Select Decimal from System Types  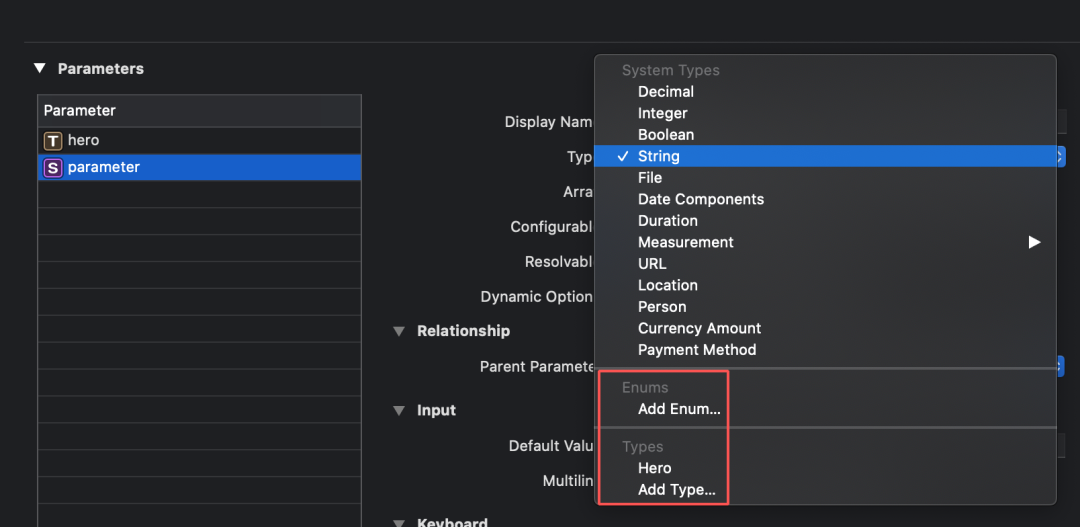click(666, 92)
